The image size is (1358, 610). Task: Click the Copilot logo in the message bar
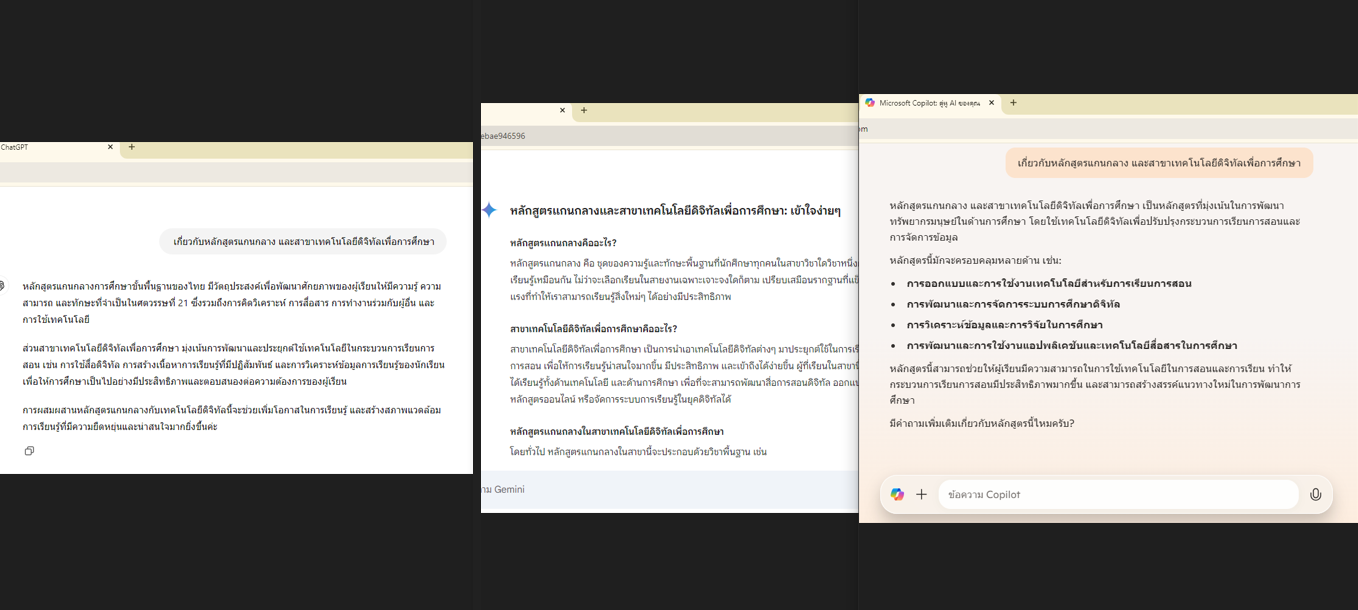point(897,494)
